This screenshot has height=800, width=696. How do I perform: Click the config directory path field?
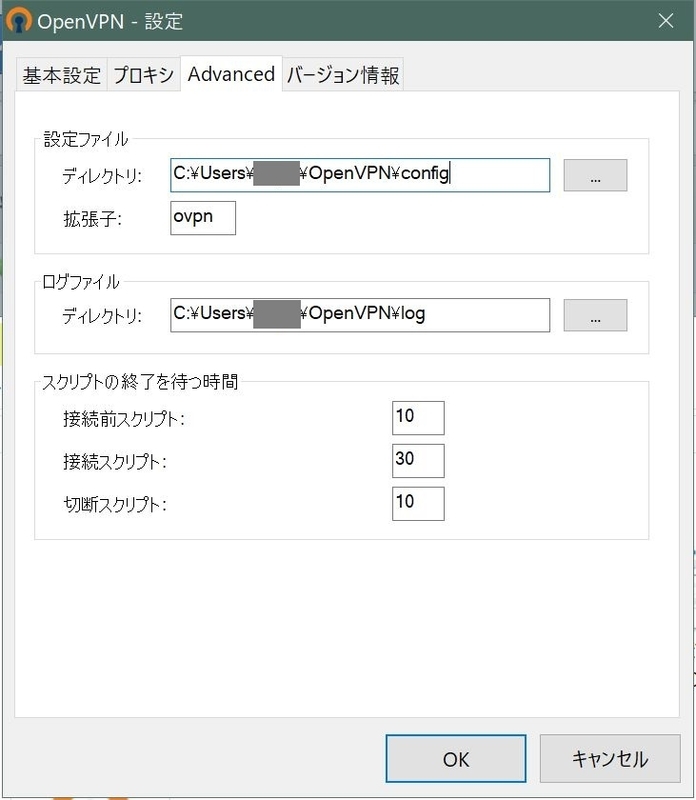[x=360, y=175]
